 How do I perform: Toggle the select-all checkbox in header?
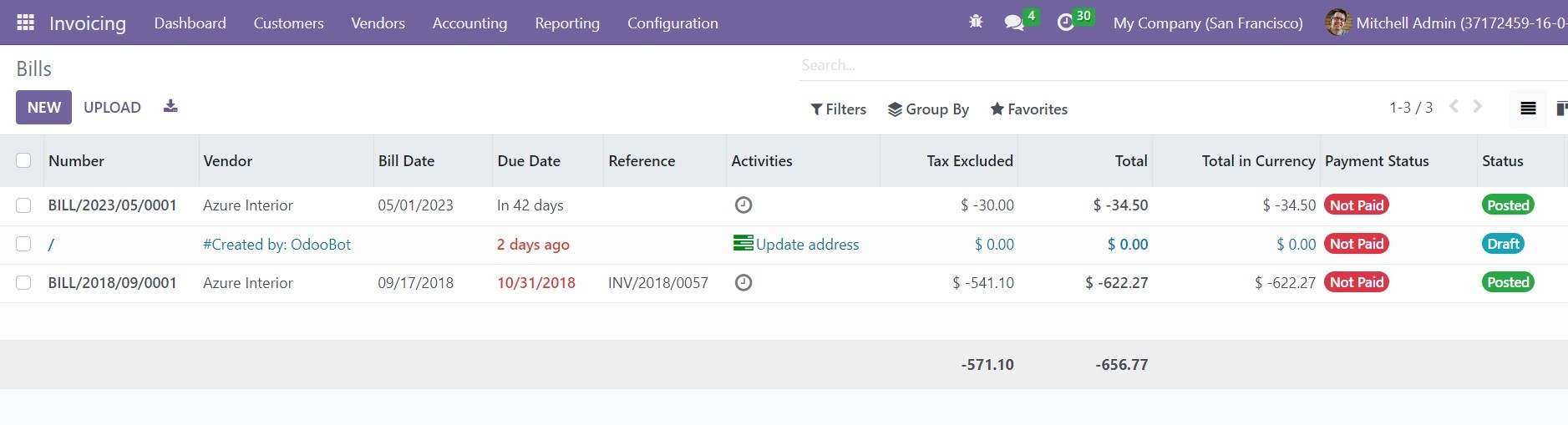click(x=23, y=160)
